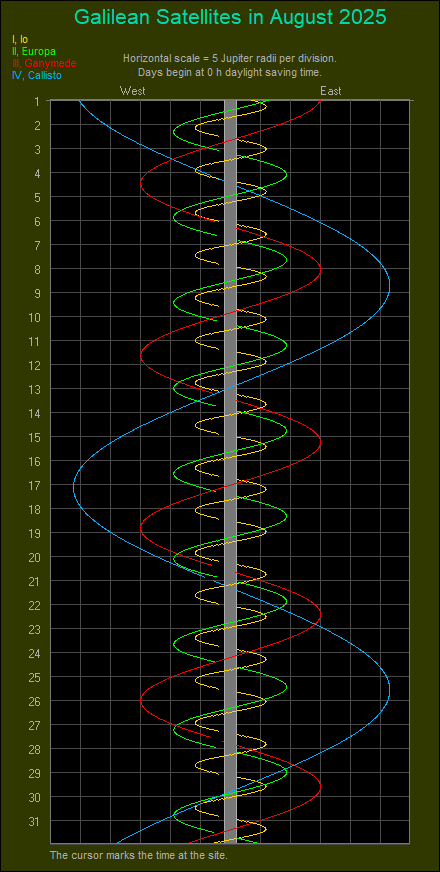
Task: Click day label 7 on the axis
Action: (x=37, y=245)
